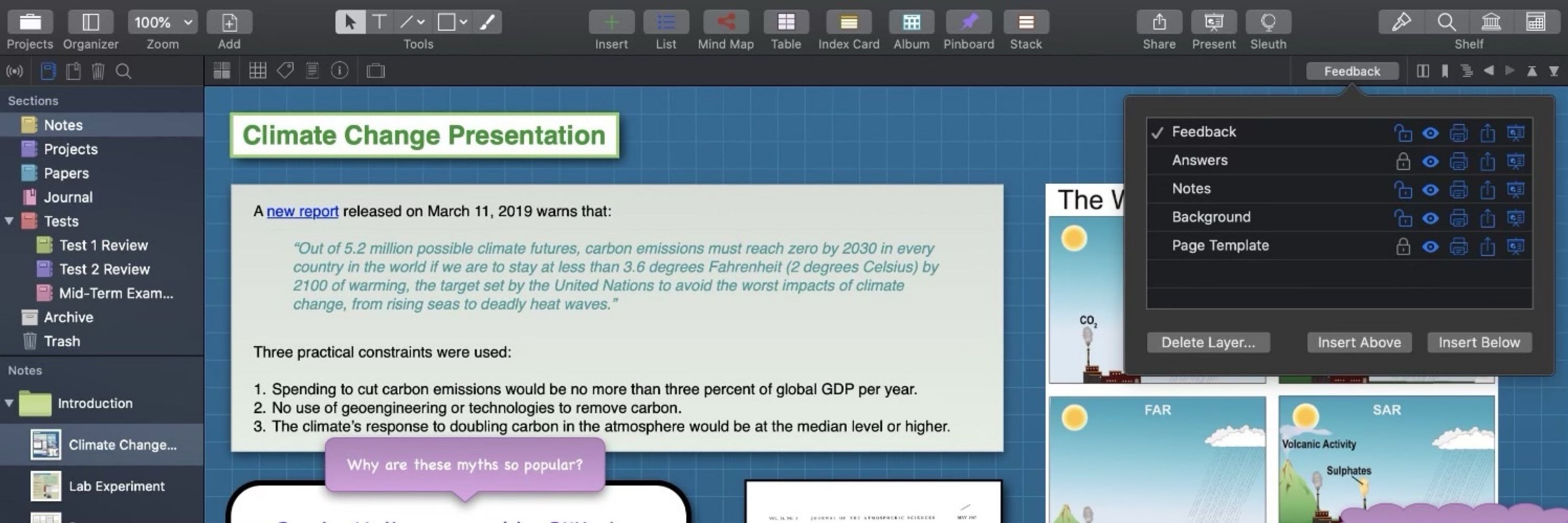
Task: Insert a Mind Map figure
Action: (725, 22)
